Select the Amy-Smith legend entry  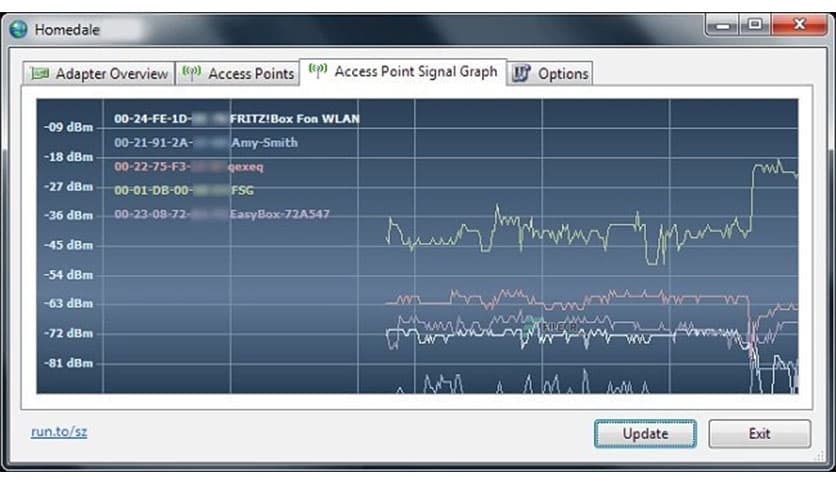pos(206,142)
